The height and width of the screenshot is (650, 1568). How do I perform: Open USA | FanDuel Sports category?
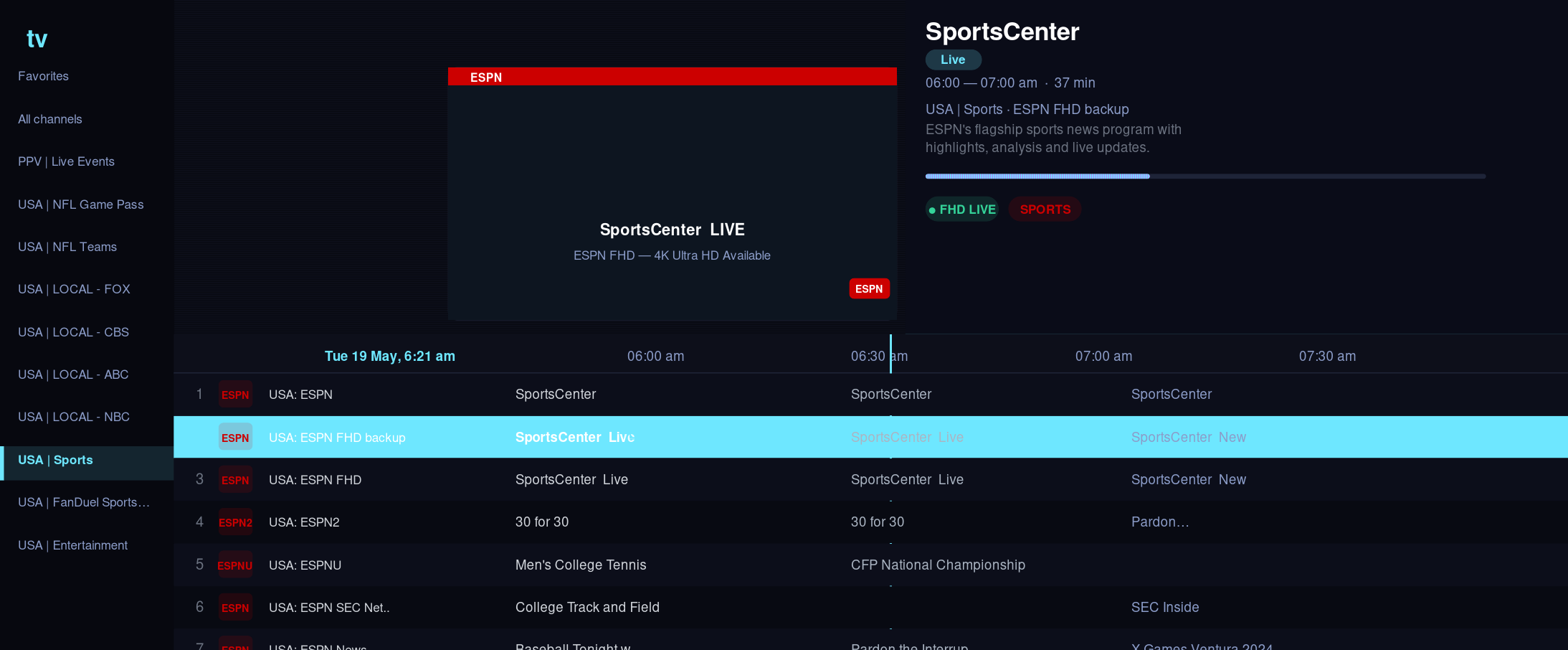click(x=84, y=502)
